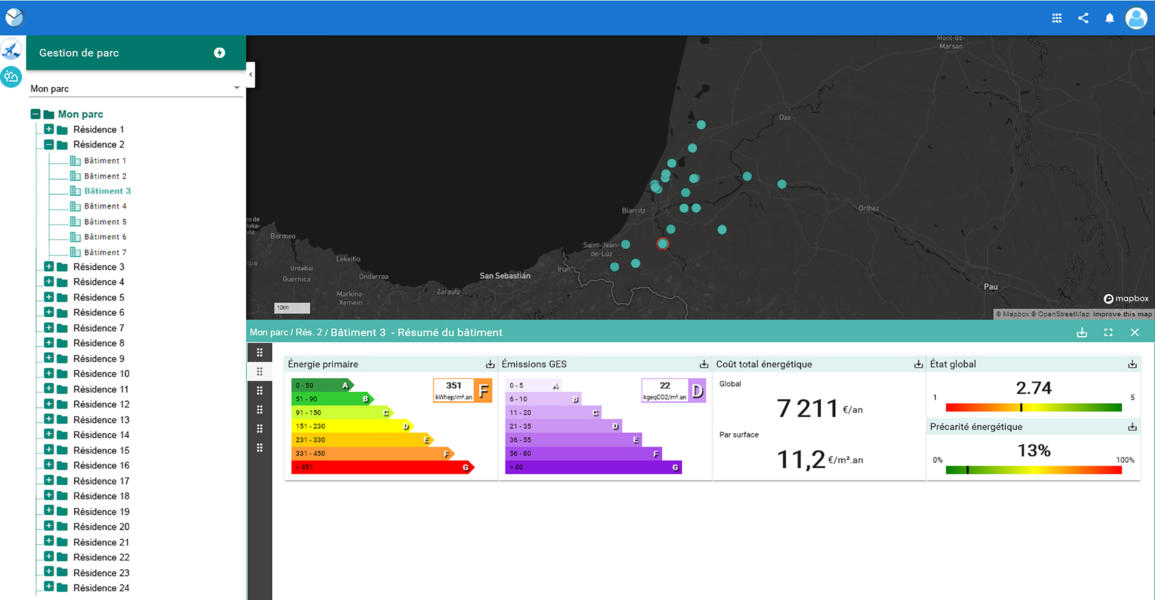Click the red G energy class bar
Screen dimensions: 1155x600
point(382,467)
